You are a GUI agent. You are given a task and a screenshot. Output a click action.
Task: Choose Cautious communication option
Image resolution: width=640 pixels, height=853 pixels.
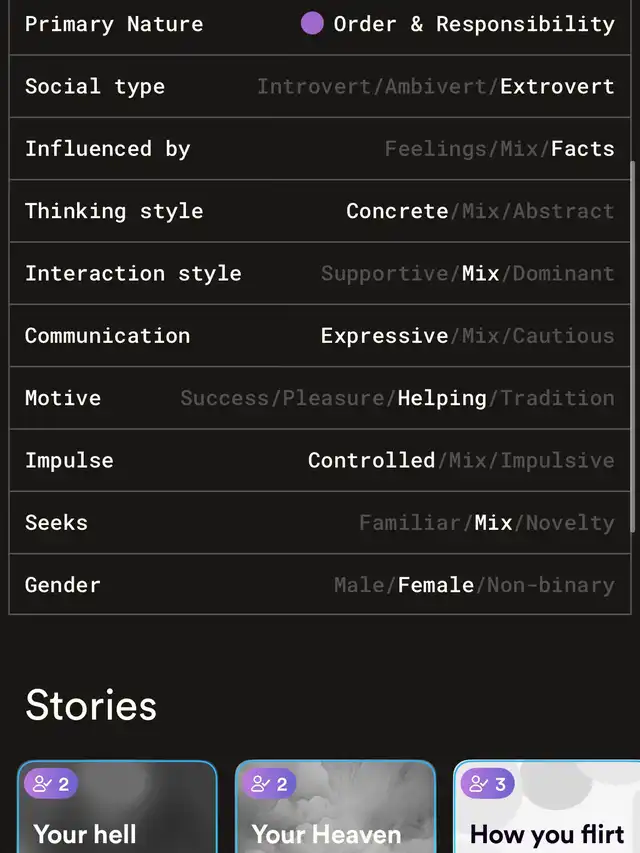(x=564, y=336)
